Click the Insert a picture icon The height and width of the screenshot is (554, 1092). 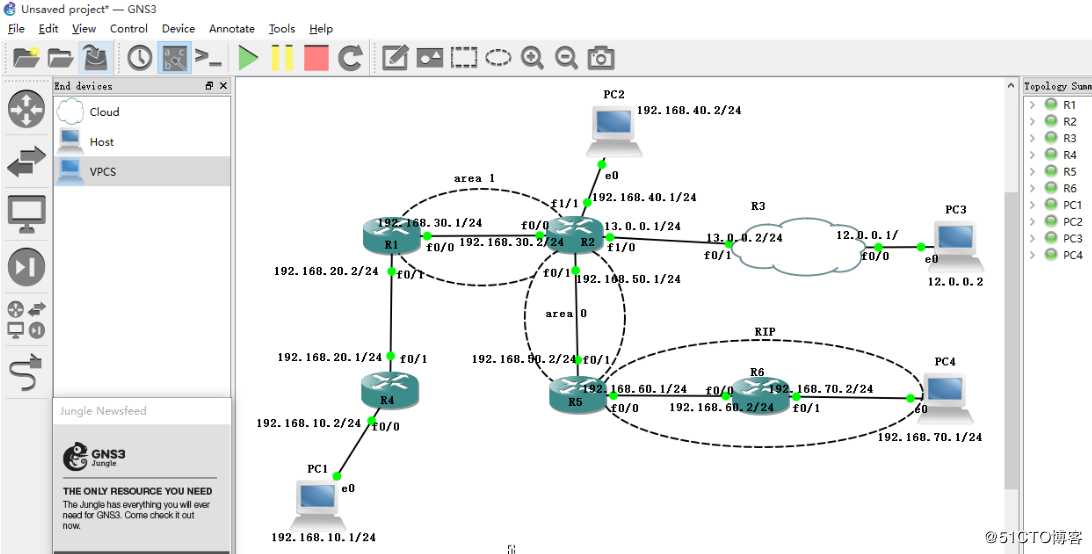point(430,58)
